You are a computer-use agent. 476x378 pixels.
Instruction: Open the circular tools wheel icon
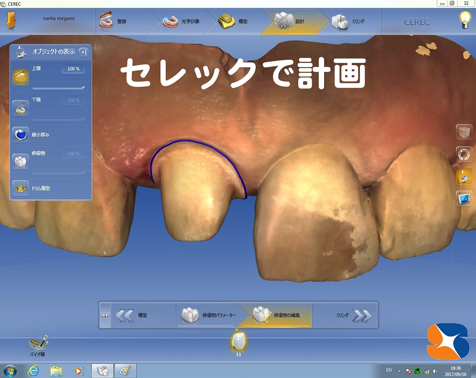tap(464, 154)
